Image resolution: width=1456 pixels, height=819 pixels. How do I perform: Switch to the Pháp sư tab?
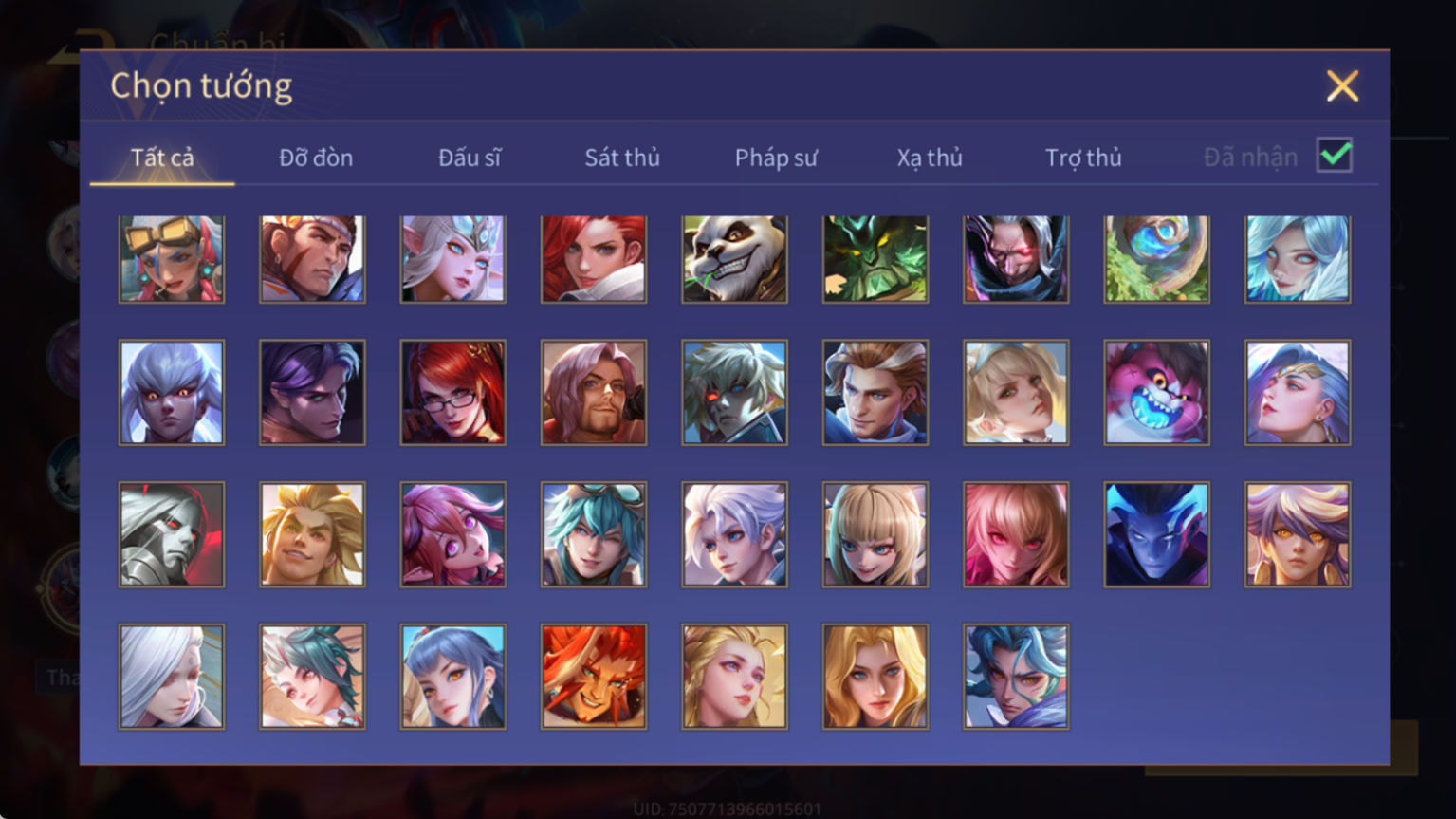point(776,158)
